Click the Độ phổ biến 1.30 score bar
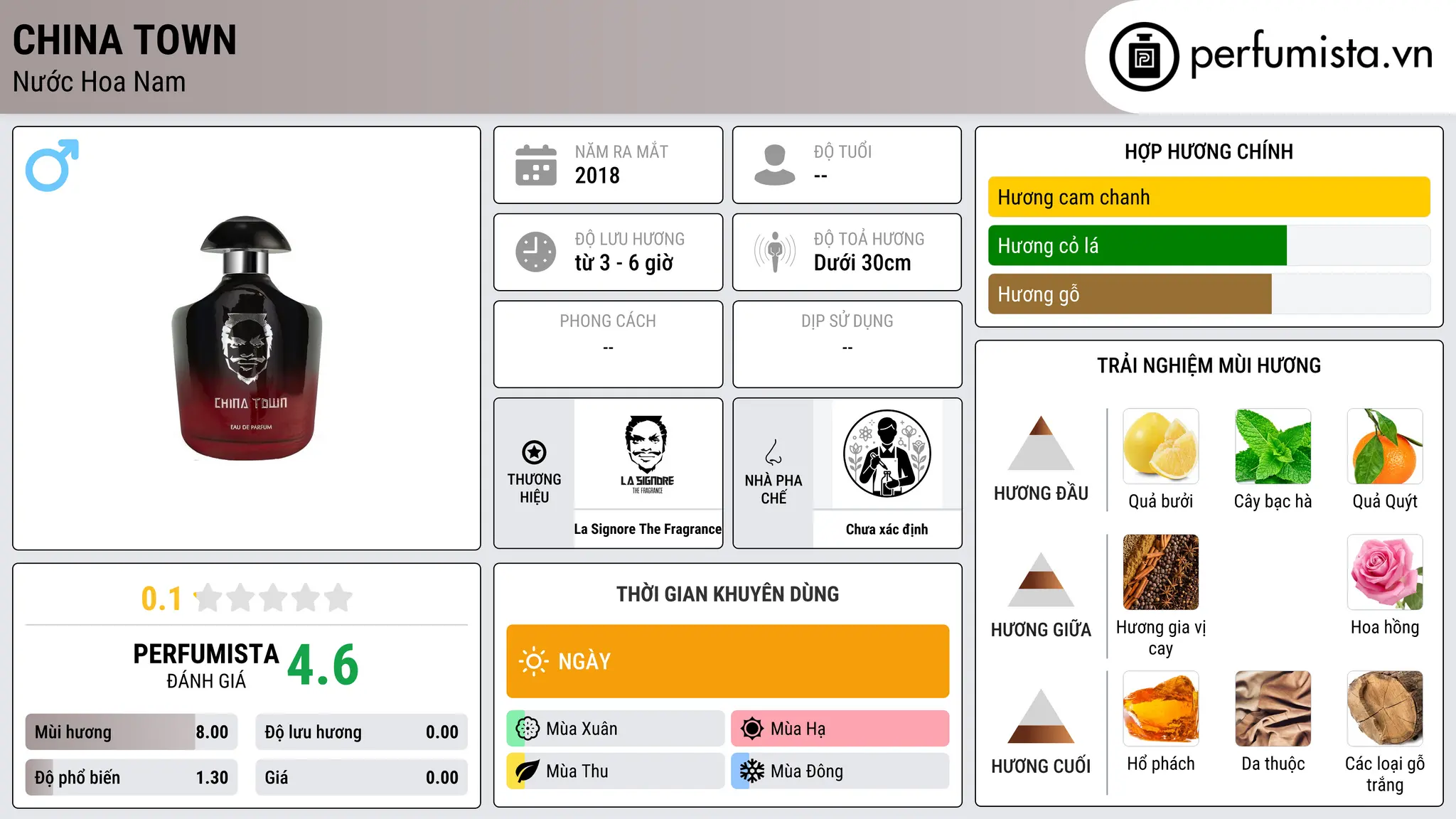Viewport: 1456px width, 819px height. pos(132,777)
